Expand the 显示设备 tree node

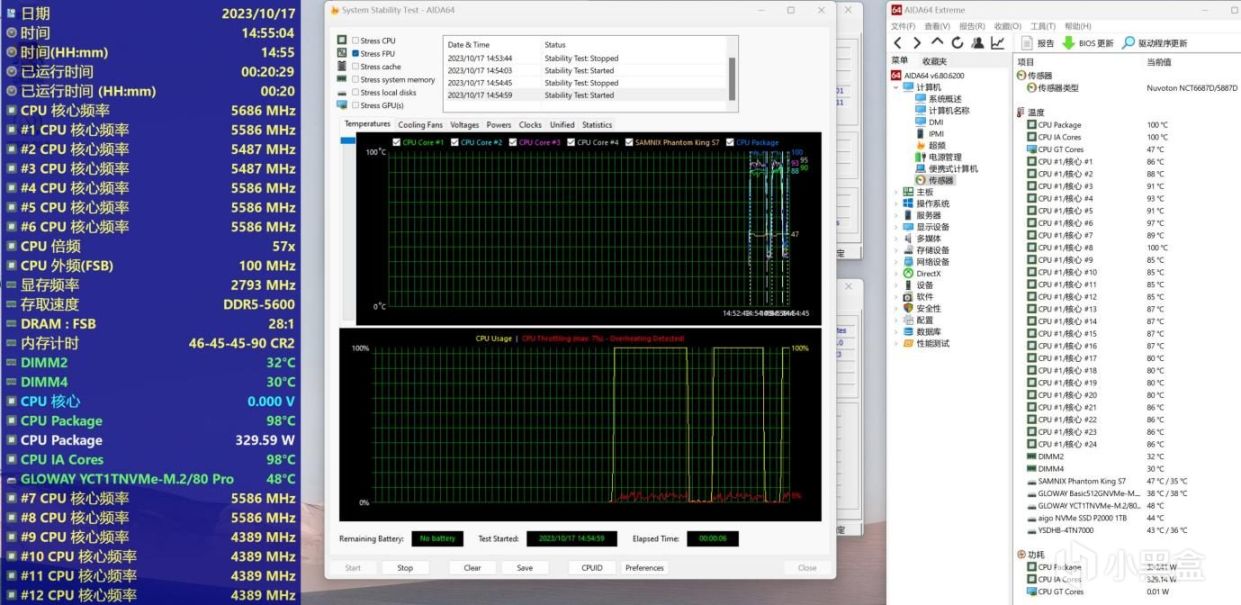[x=895, y=227]
